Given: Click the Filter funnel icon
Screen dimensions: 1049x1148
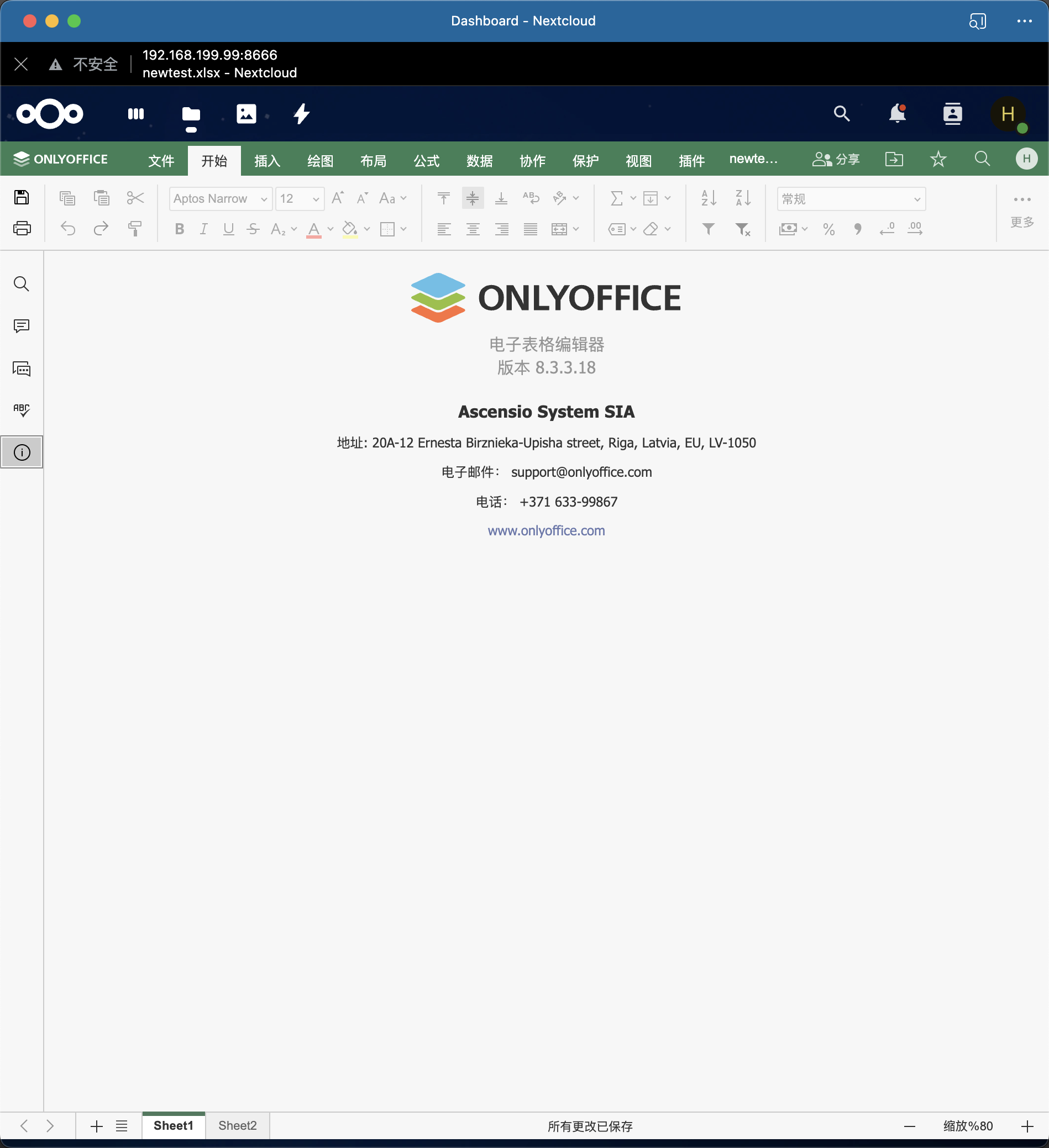Looking at the screenshot, I should (x=708, y=229).
